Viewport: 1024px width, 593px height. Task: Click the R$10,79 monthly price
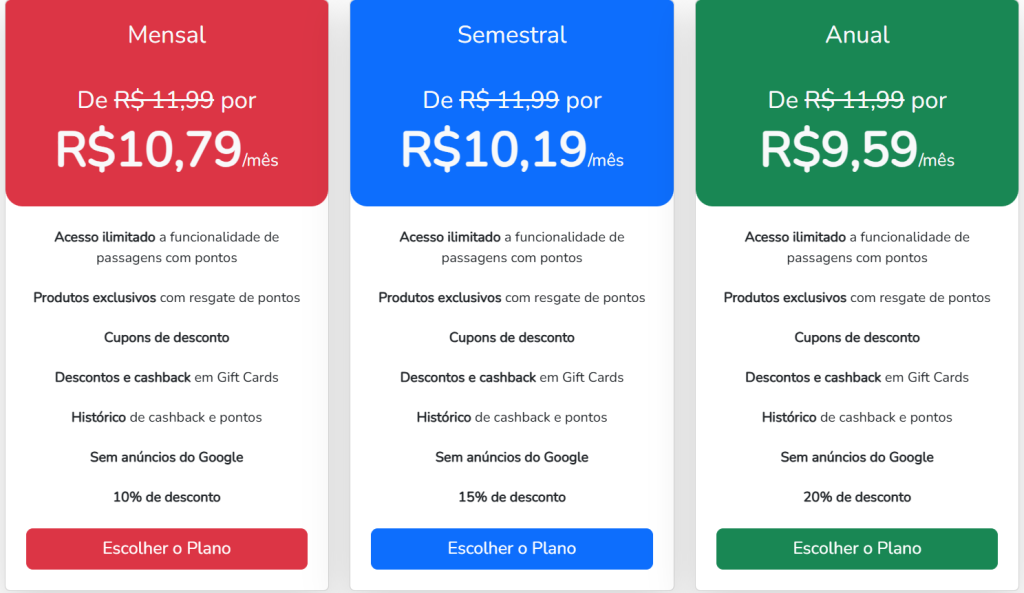[x=148, y=149]
